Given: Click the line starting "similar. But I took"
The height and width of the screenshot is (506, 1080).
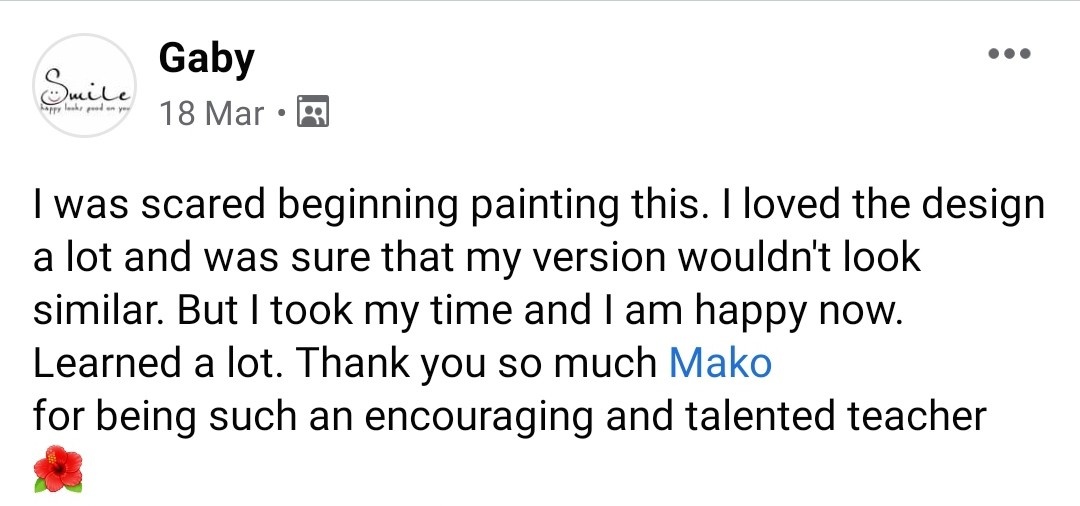Looking at the screenshot, I should [x=468, y=311].
